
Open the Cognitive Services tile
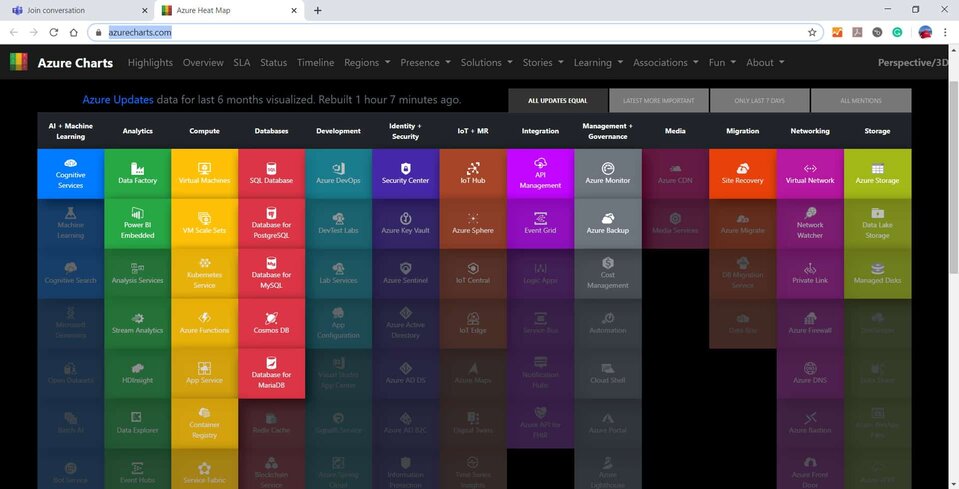coord(70,174)
